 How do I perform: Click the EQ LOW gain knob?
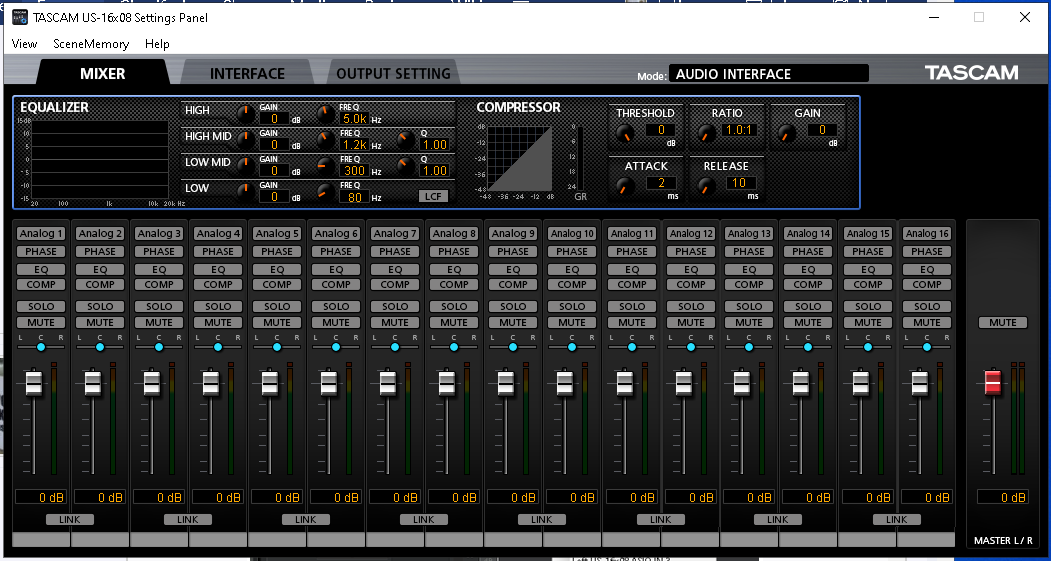(246, 192)
